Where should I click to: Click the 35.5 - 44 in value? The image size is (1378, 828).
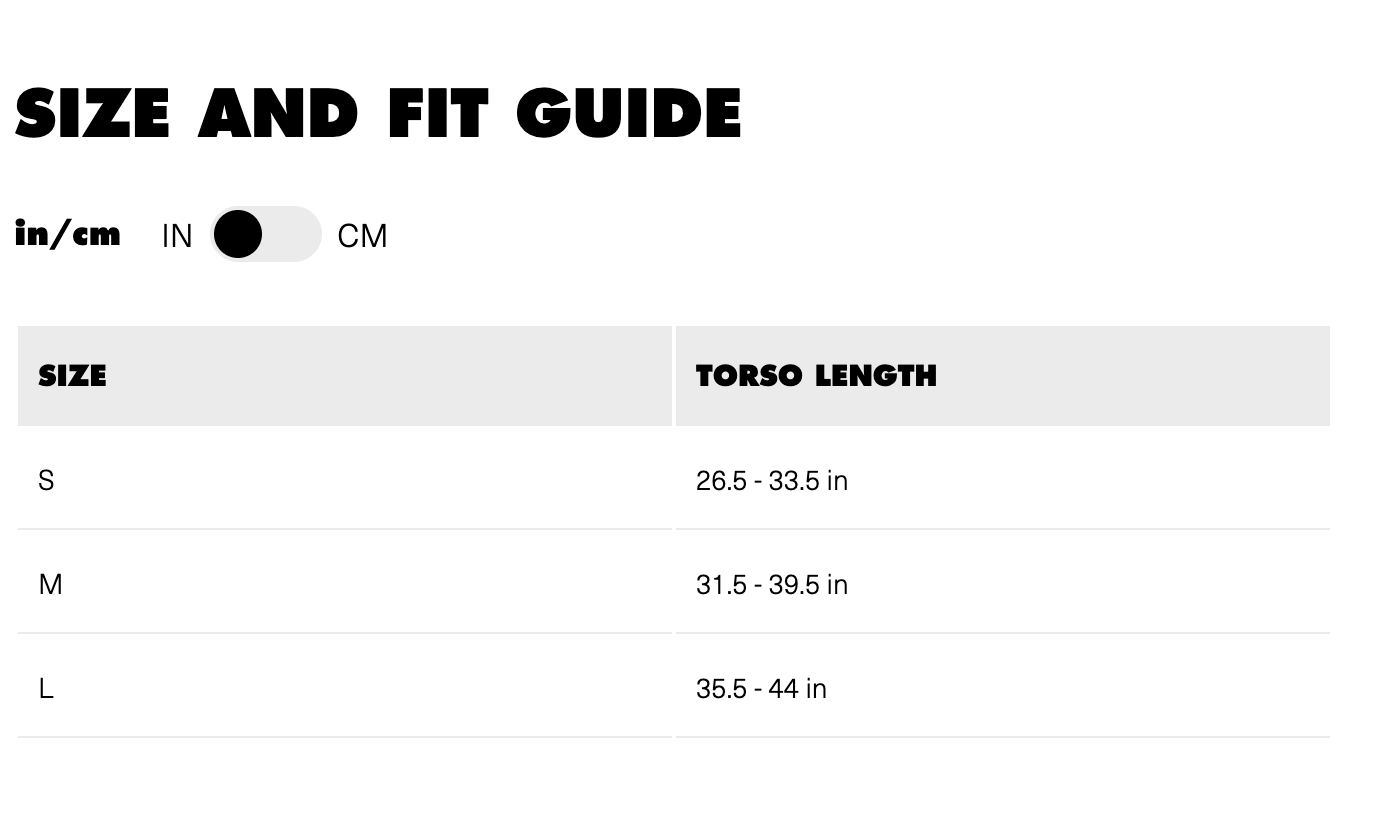[x=761, y=689]
